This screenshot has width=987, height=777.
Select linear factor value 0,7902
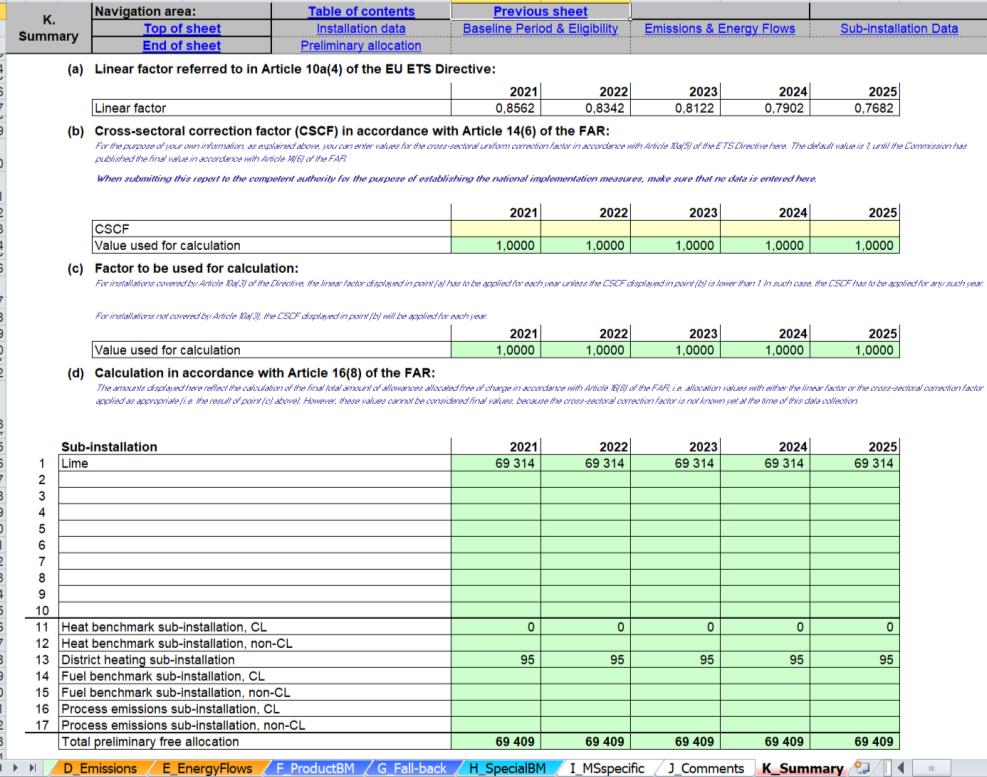(765, 108)
